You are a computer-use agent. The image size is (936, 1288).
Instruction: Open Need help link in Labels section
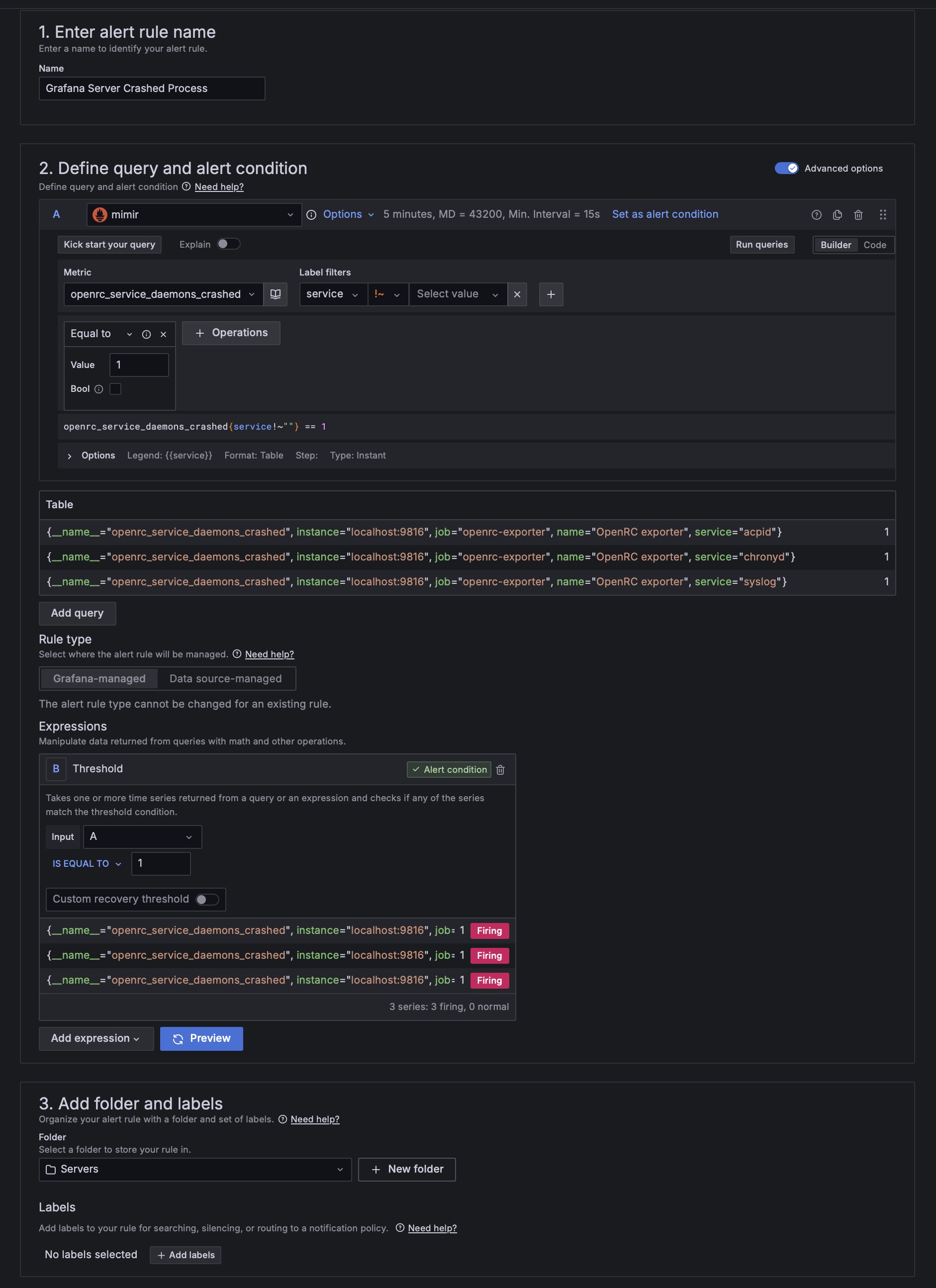click(432, 1228)
